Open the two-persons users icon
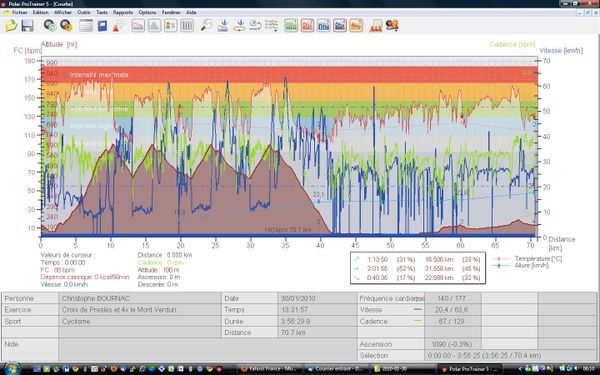The image size is (600, 375). point(392,26)
